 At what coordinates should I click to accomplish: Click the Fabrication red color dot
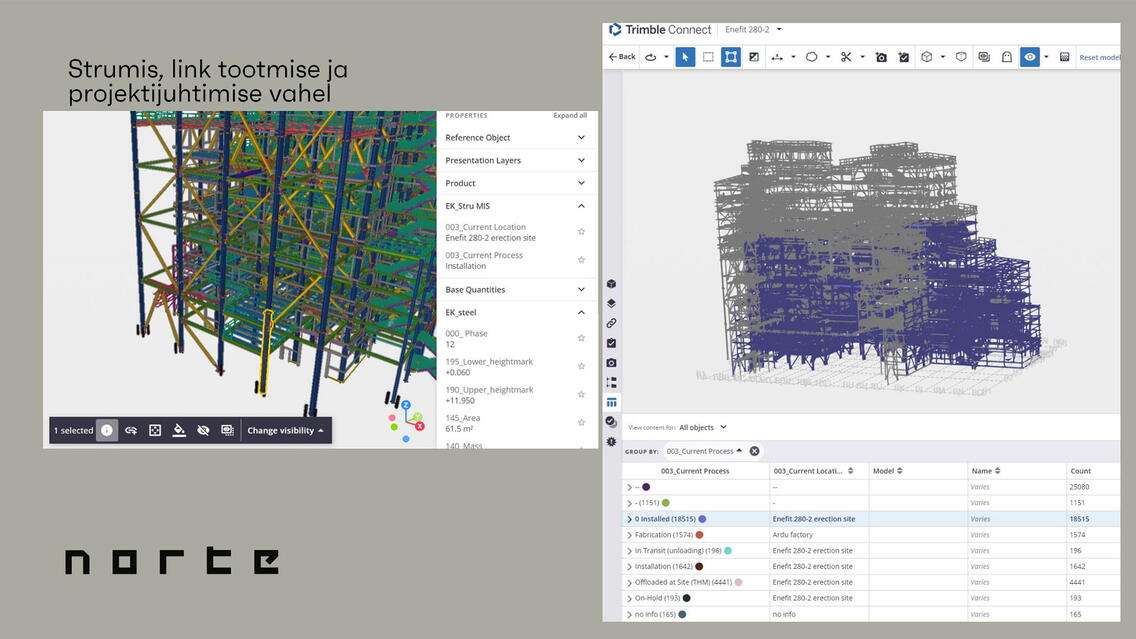coord(699,535)
